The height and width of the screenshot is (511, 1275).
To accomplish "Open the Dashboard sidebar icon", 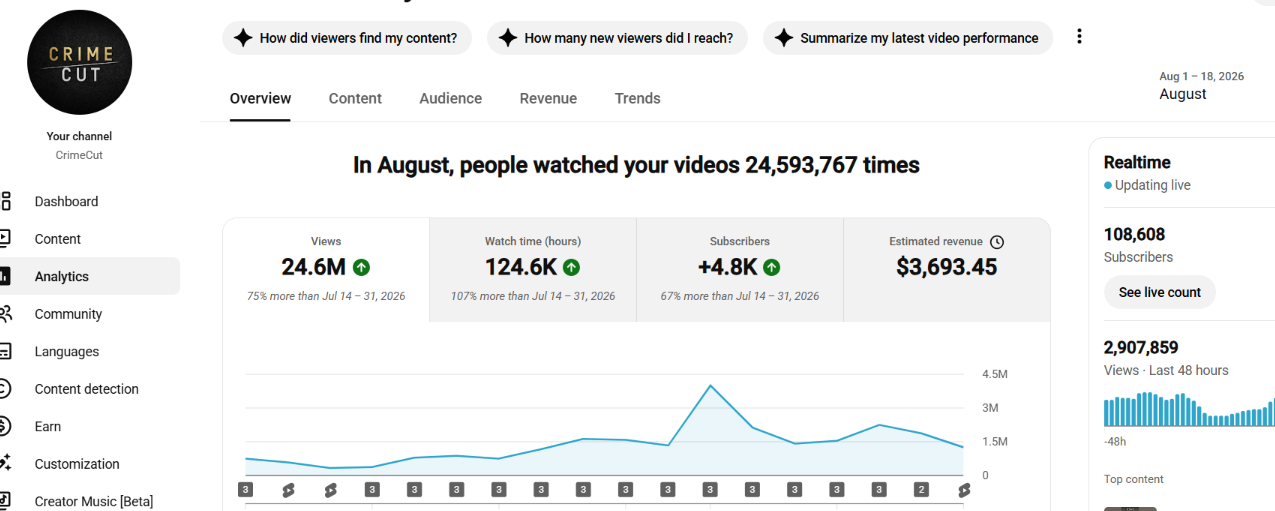I will pos(5,201).
